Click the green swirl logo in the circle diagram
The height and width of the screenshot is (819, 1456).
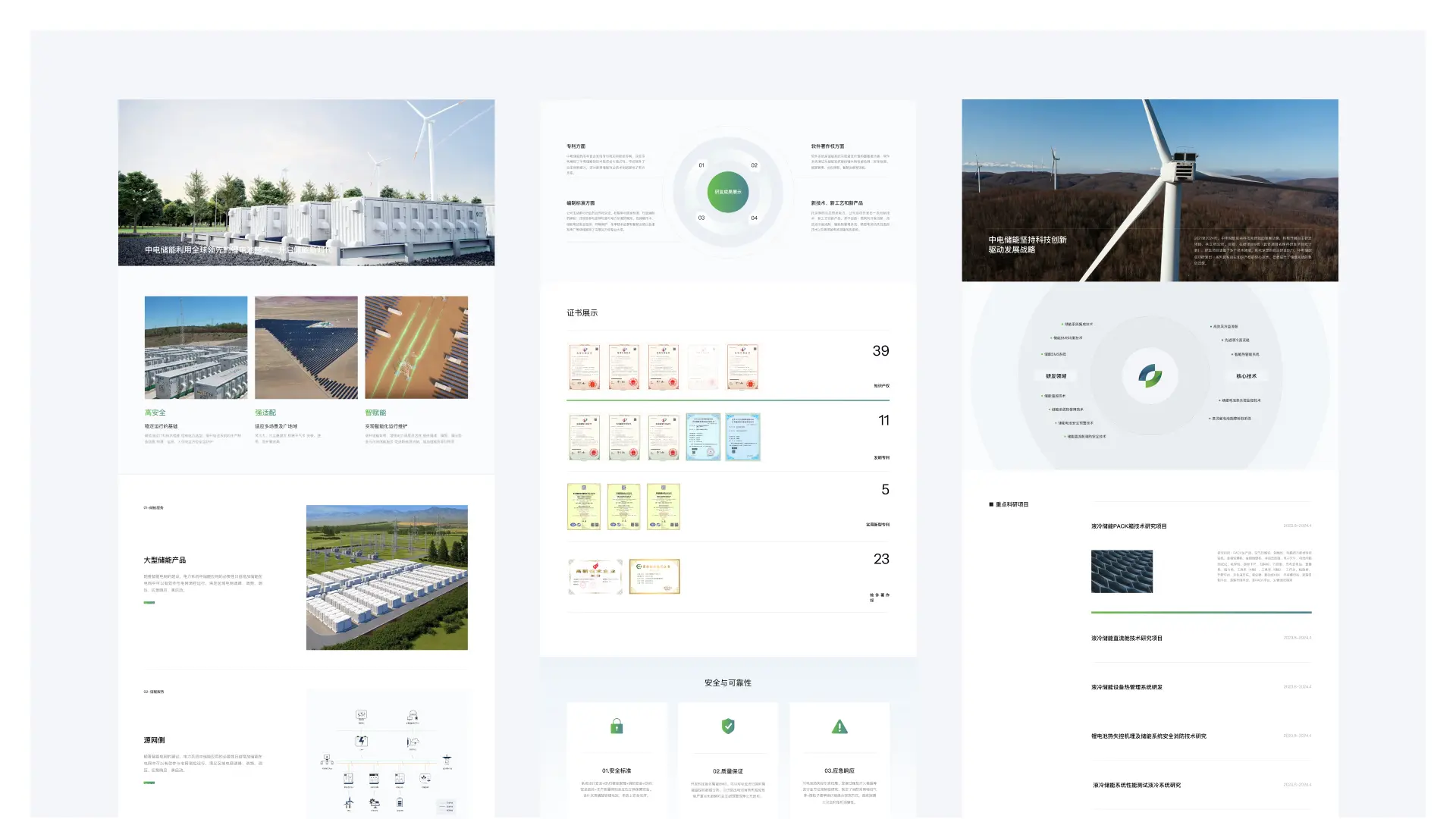1150,375
